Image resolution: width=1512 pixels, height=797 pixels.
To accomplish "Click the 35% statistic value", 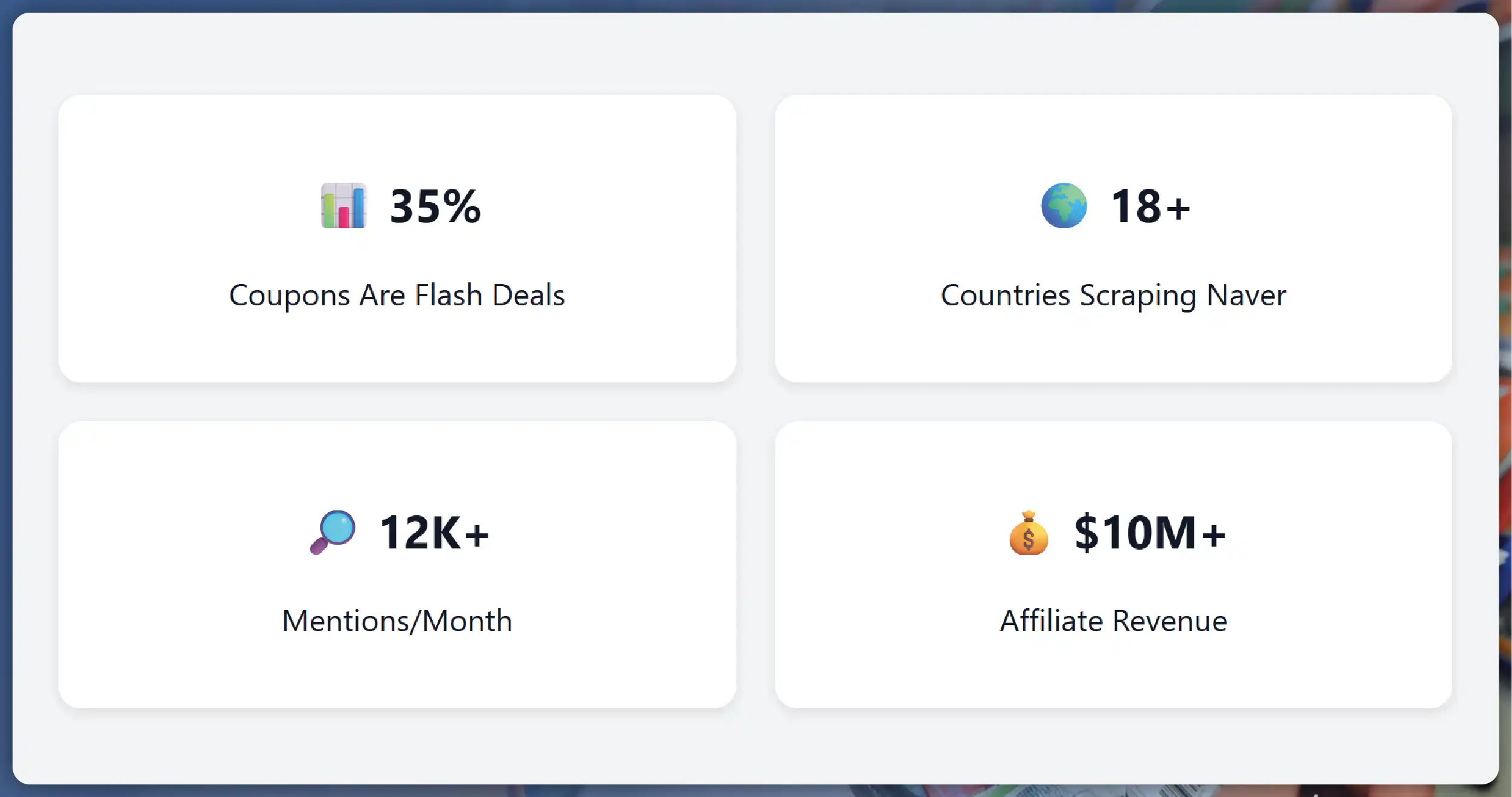I will [435, 208].
